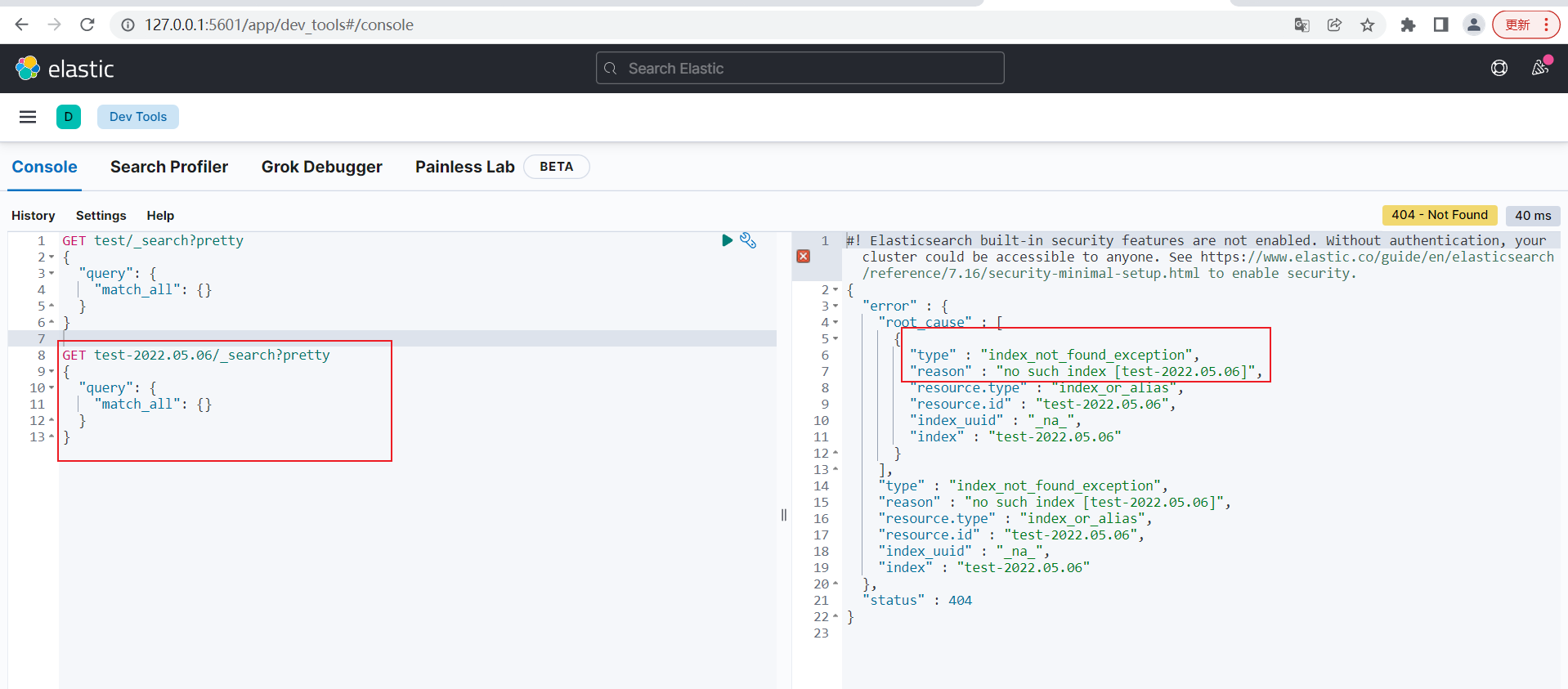
Task: Open the hamburger navigation menu
Action: (28, 117)
